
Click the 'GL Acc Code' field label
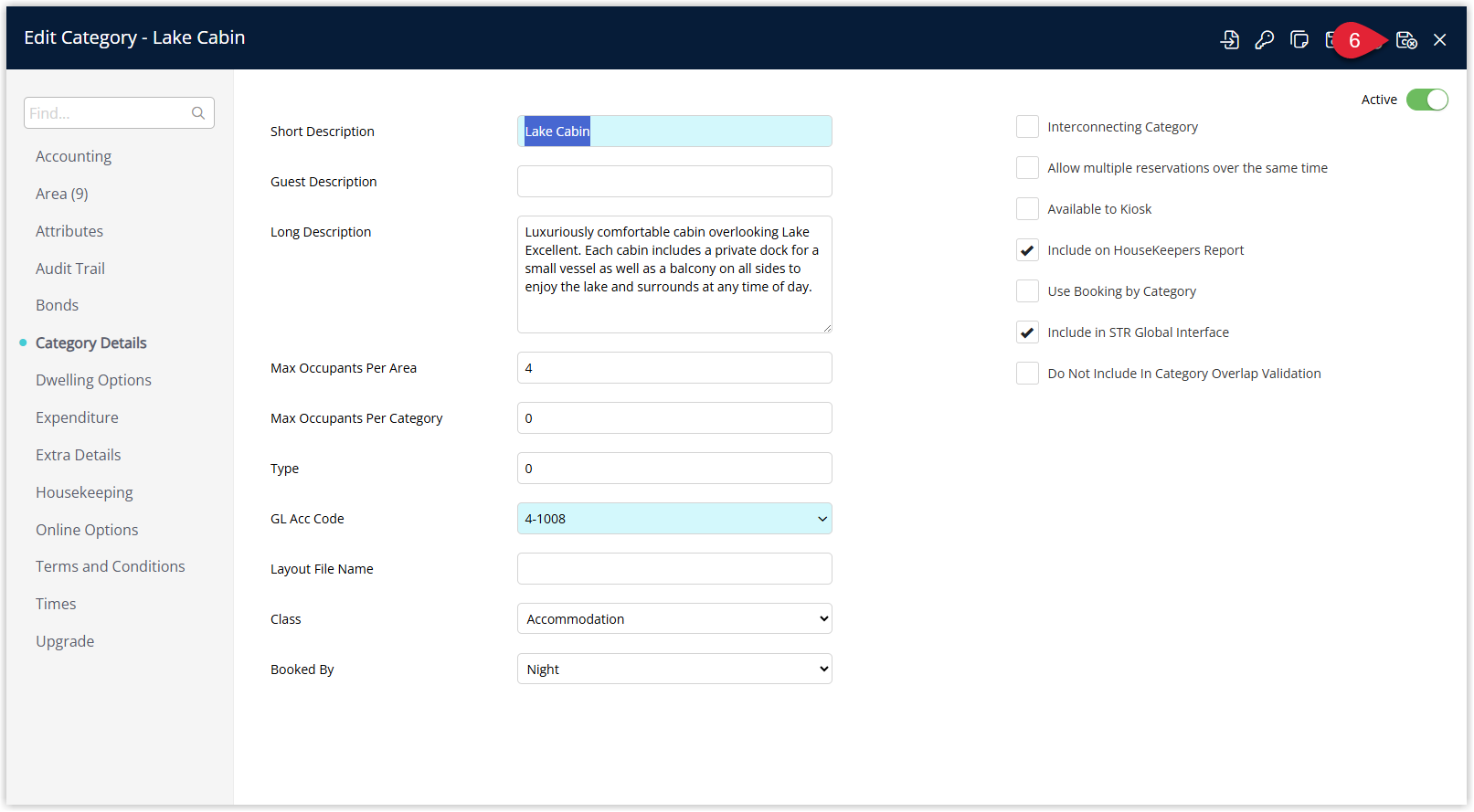pos(307,519)
